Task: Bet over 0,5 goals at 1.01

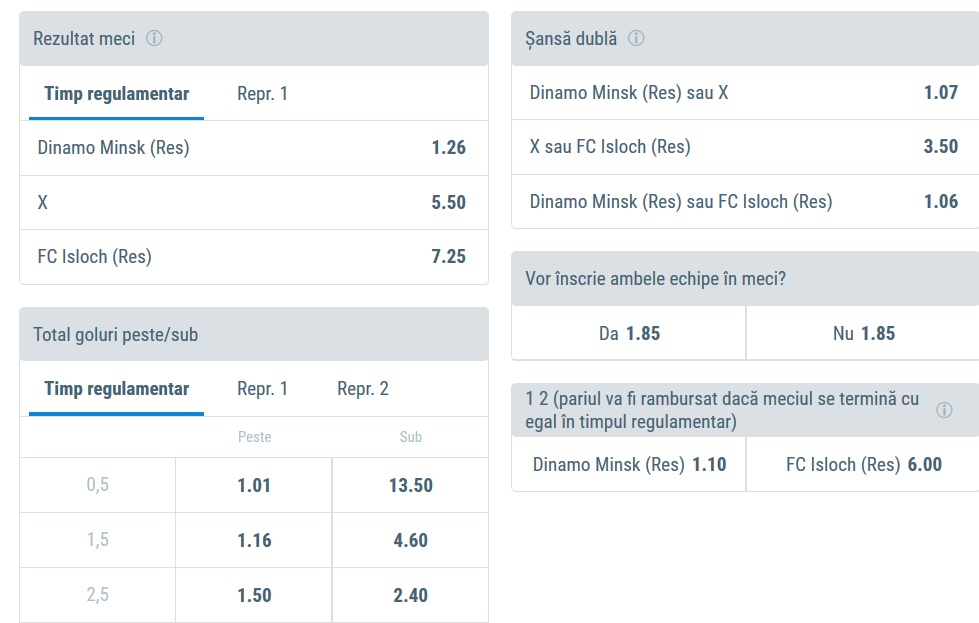Action: point(254,486)
